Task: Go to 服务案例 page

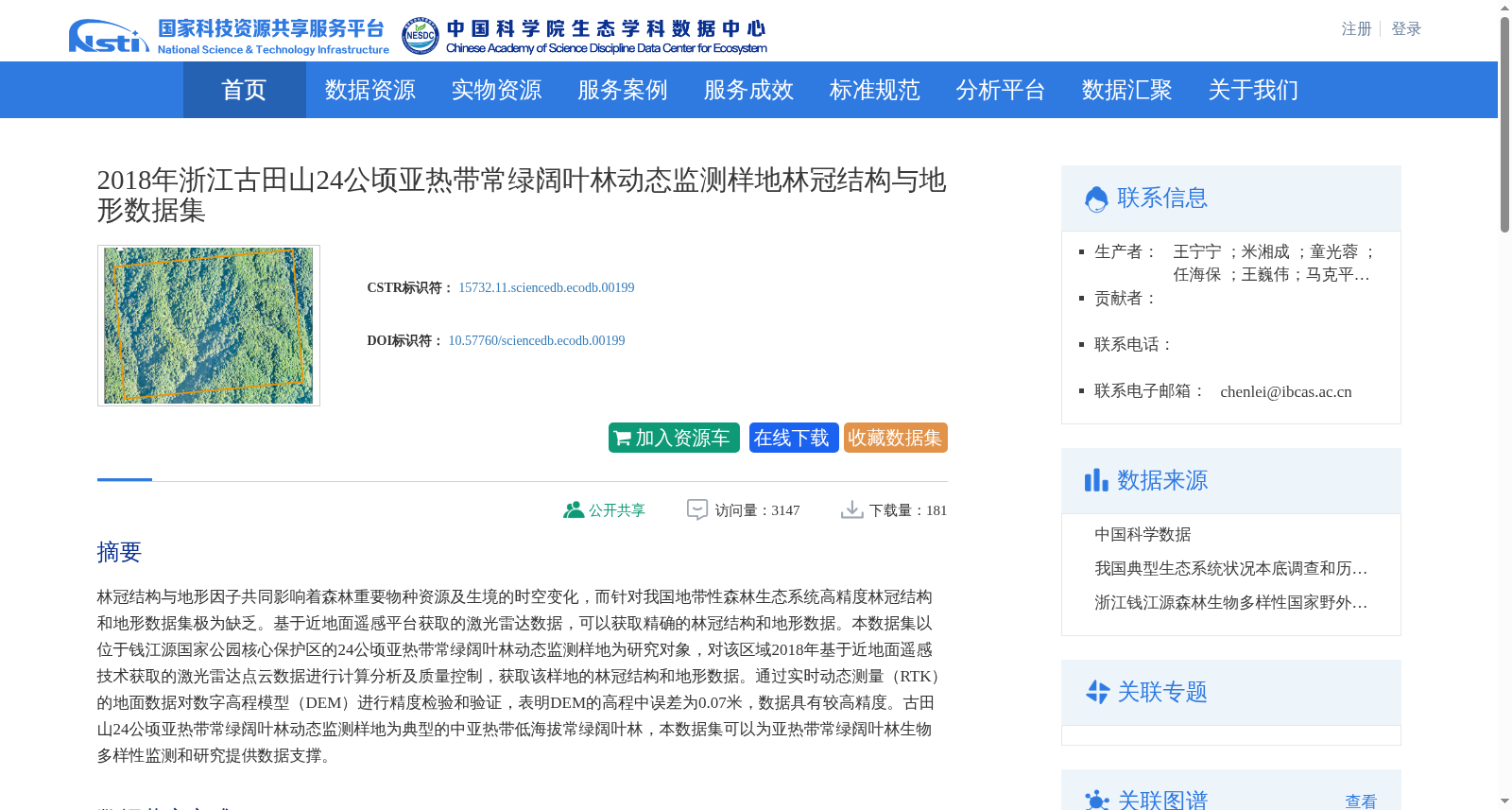Action: click(x=623, y=90)
